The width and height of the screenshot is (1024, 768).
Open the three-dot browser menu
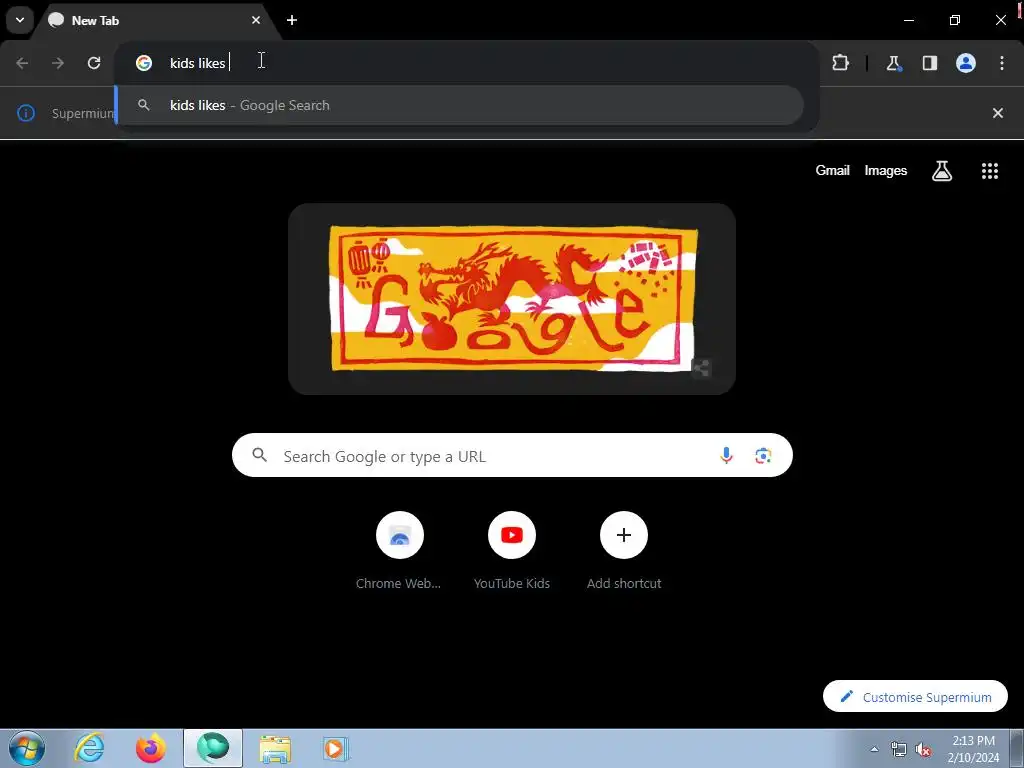[1002, 63]
